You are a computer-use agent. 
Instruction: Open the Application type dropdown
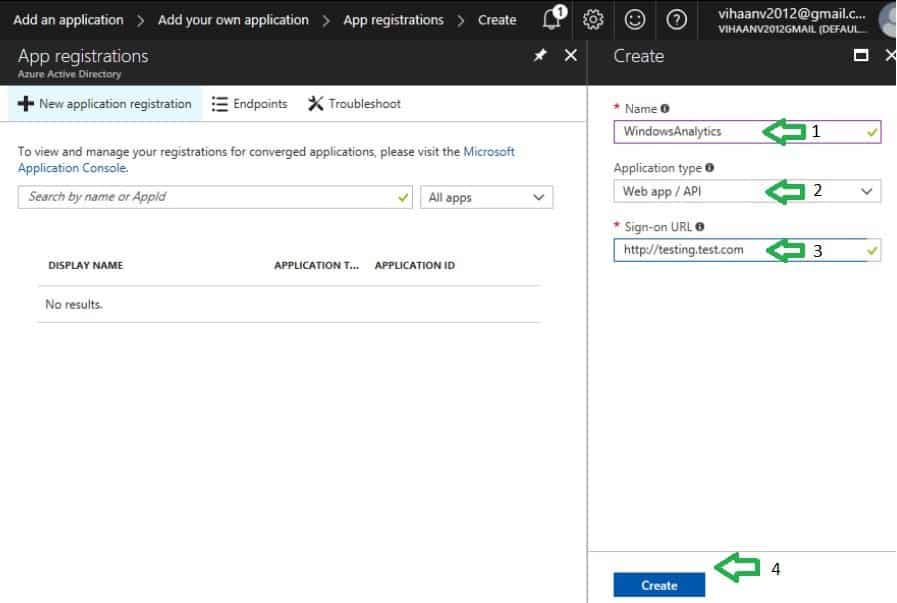point(747,191)
